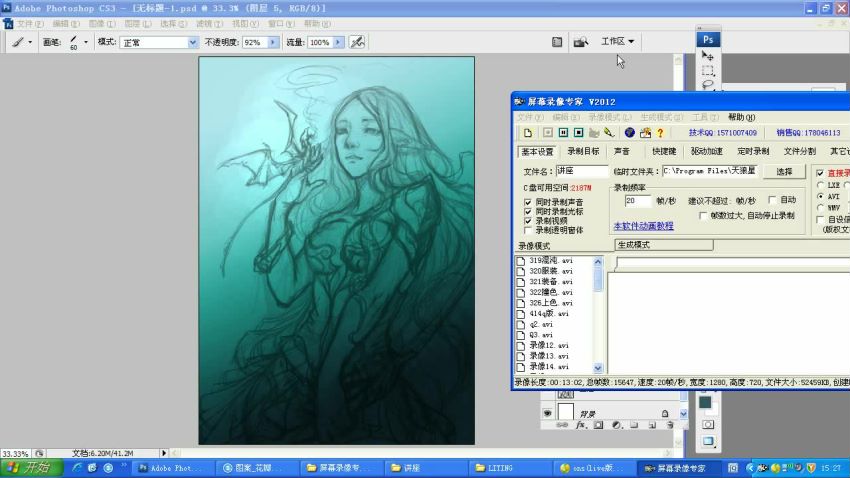Click the yellow question mark help icon
This screenshot has width=850, height=478.
point(660,133)
